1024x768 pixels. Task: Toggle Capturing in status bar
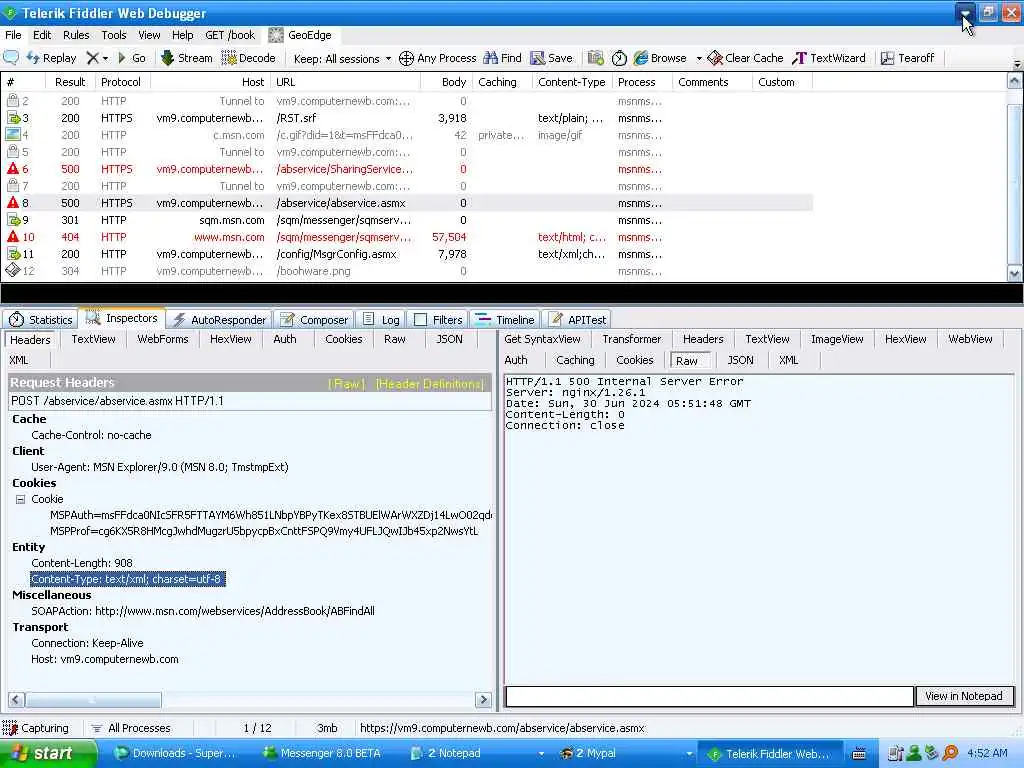coord(37,728)
